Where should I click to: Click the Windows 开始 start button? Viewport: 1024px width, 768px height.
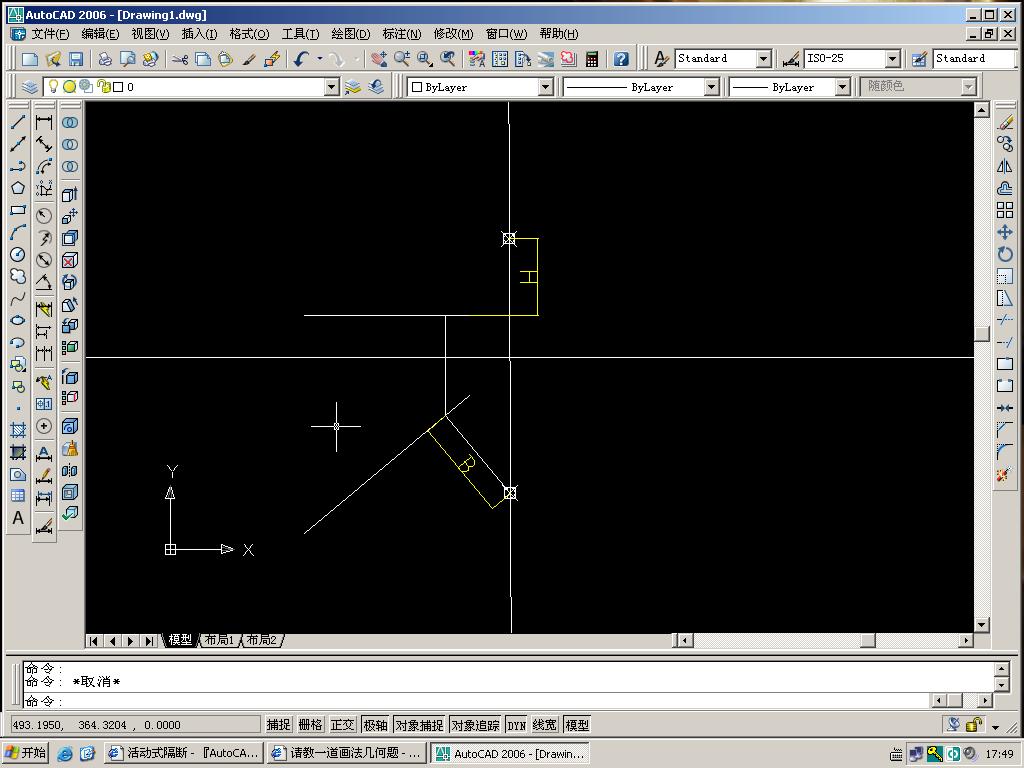click(x=27, y=753)
